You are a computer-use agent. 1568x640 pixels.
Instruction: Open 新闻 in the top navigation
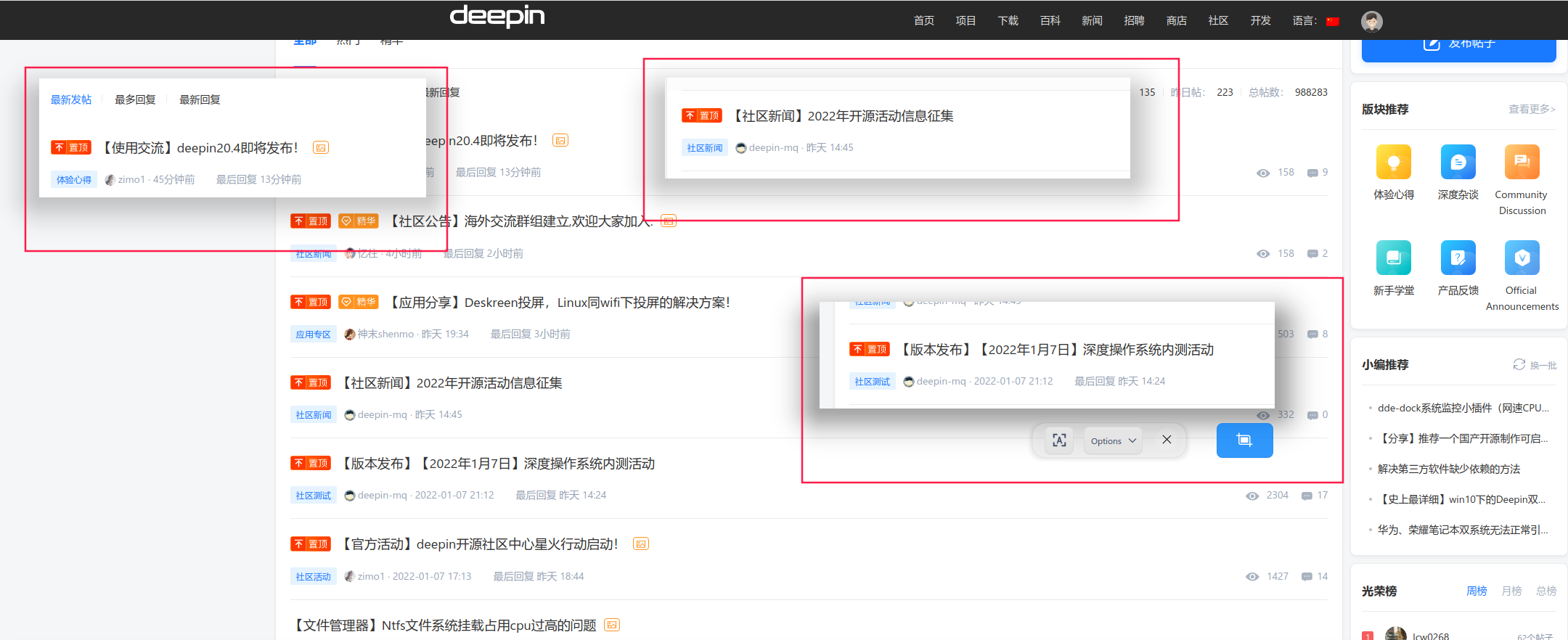pos(1093,20)
